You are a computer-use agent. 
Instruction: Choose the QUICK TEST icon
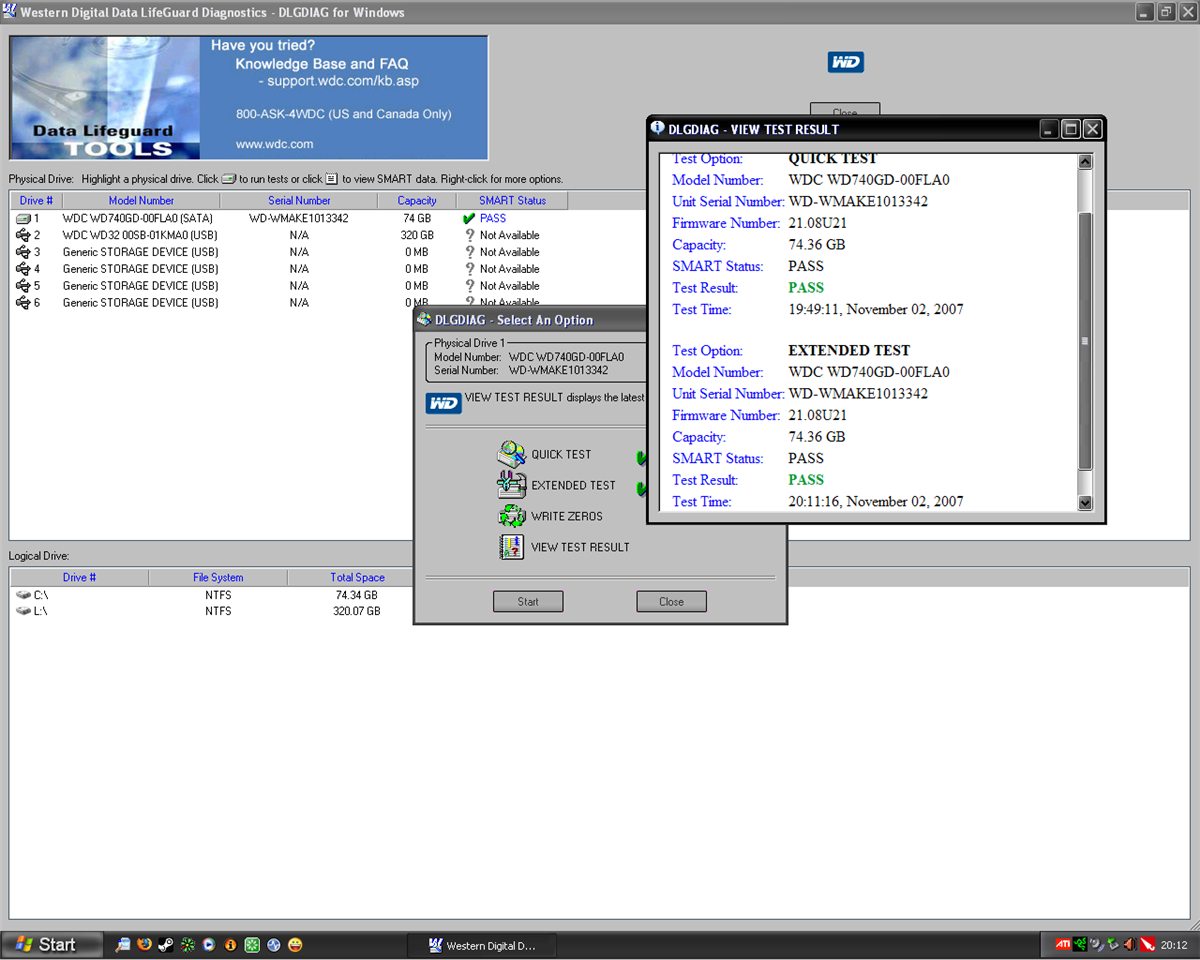coord(511,454)
